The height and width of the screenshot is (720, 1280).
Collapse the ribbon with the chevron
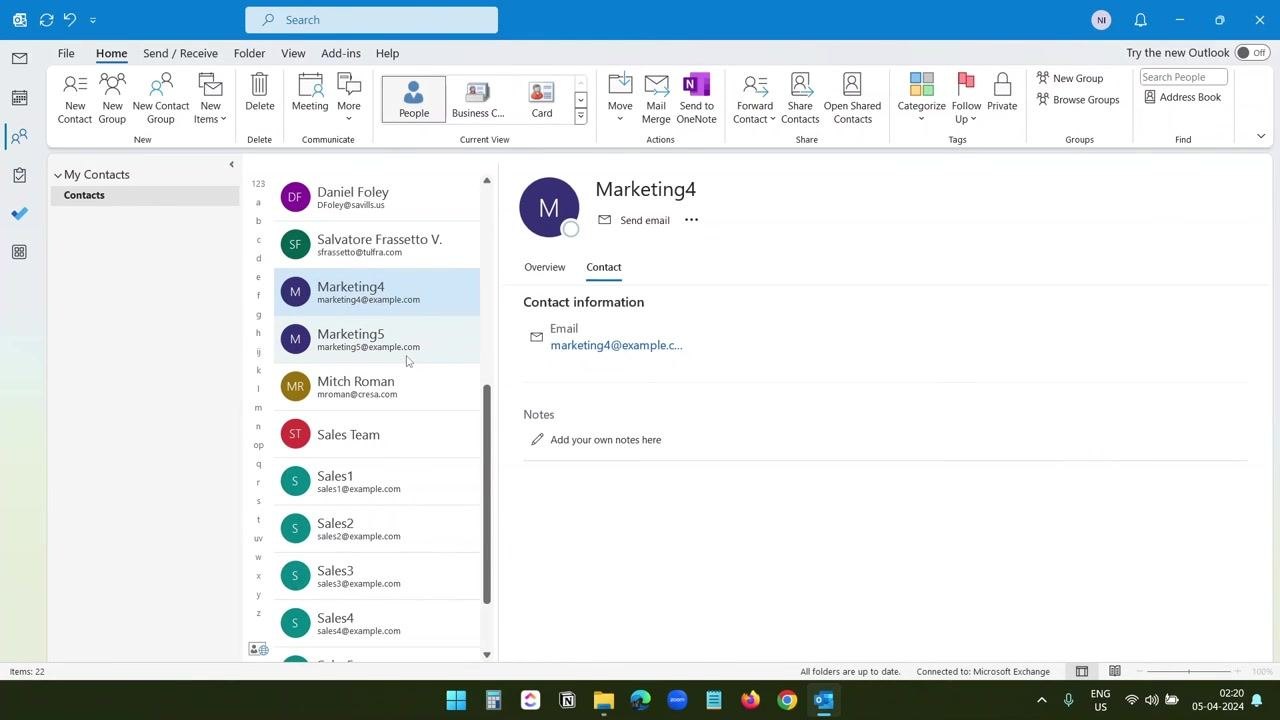coord(1261,137)
